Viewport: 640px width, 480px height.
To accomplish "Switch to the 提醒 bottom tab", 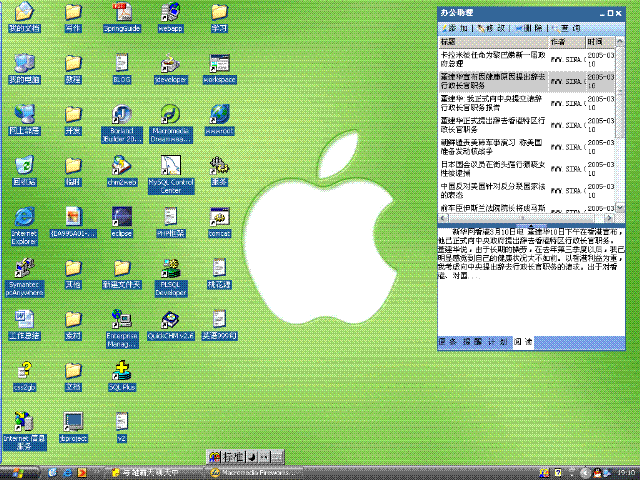I will 472,342.
